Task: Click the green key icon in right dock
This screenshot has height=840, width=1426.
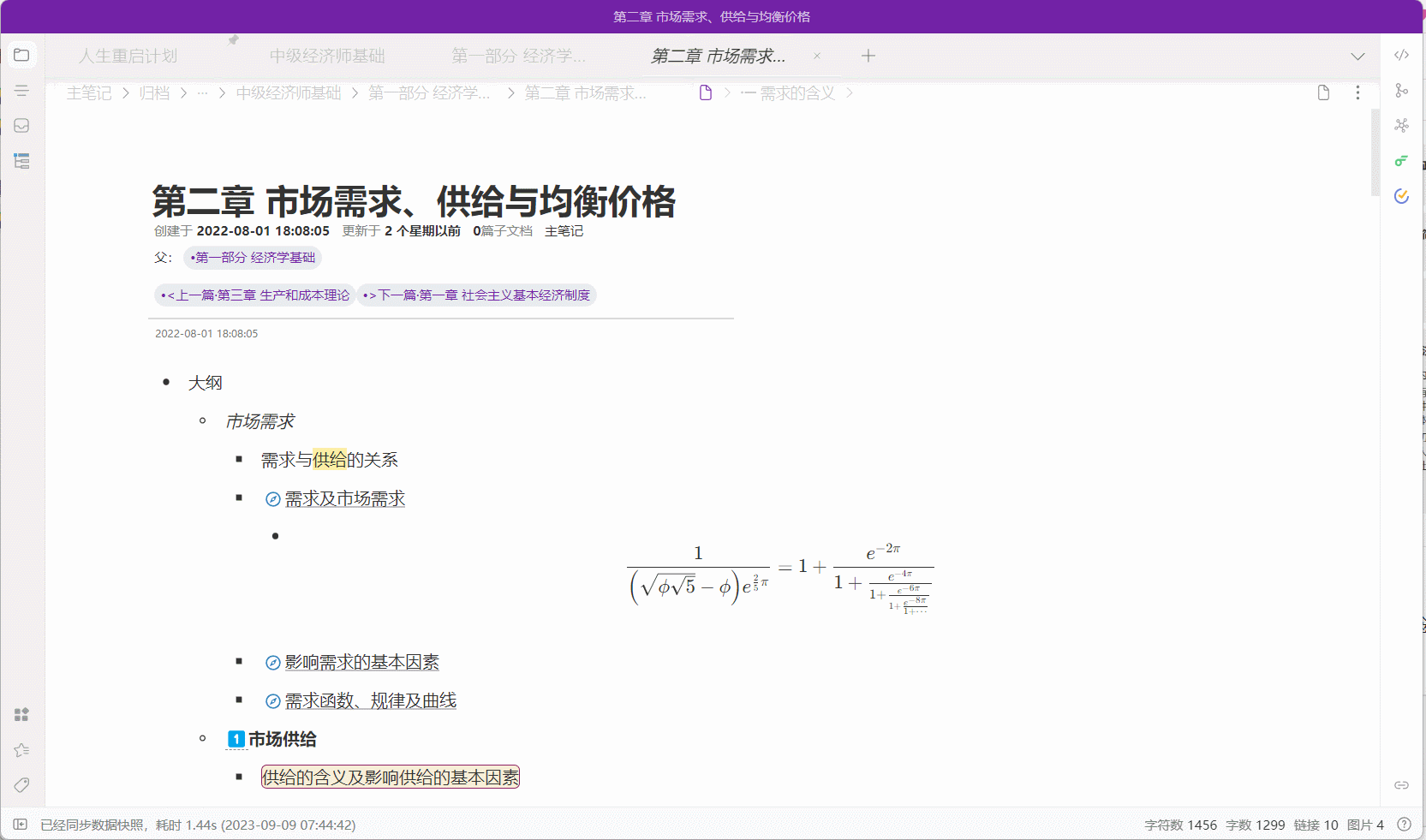Action: pos(1402,160)
